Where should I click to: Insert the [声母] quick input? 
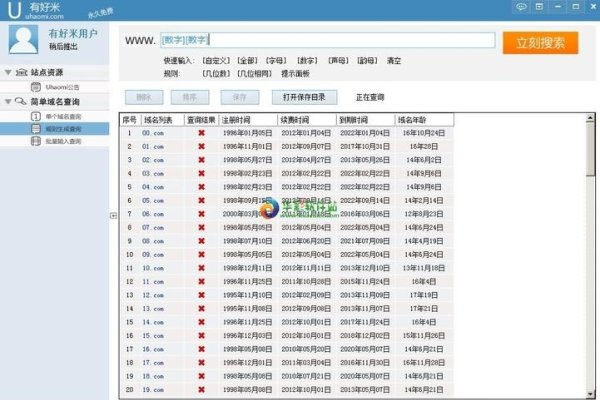pyautogui.click(x=338, y=60)
